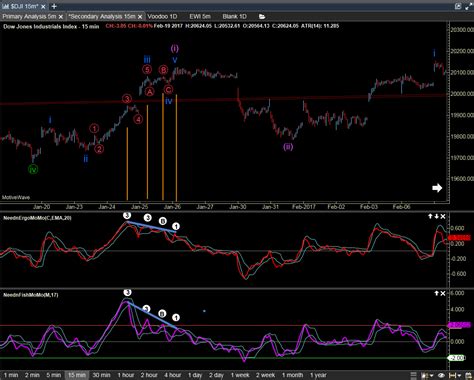
Task: Move NeedmFishMoMo panel up arrow
Action: coord(436,293)
